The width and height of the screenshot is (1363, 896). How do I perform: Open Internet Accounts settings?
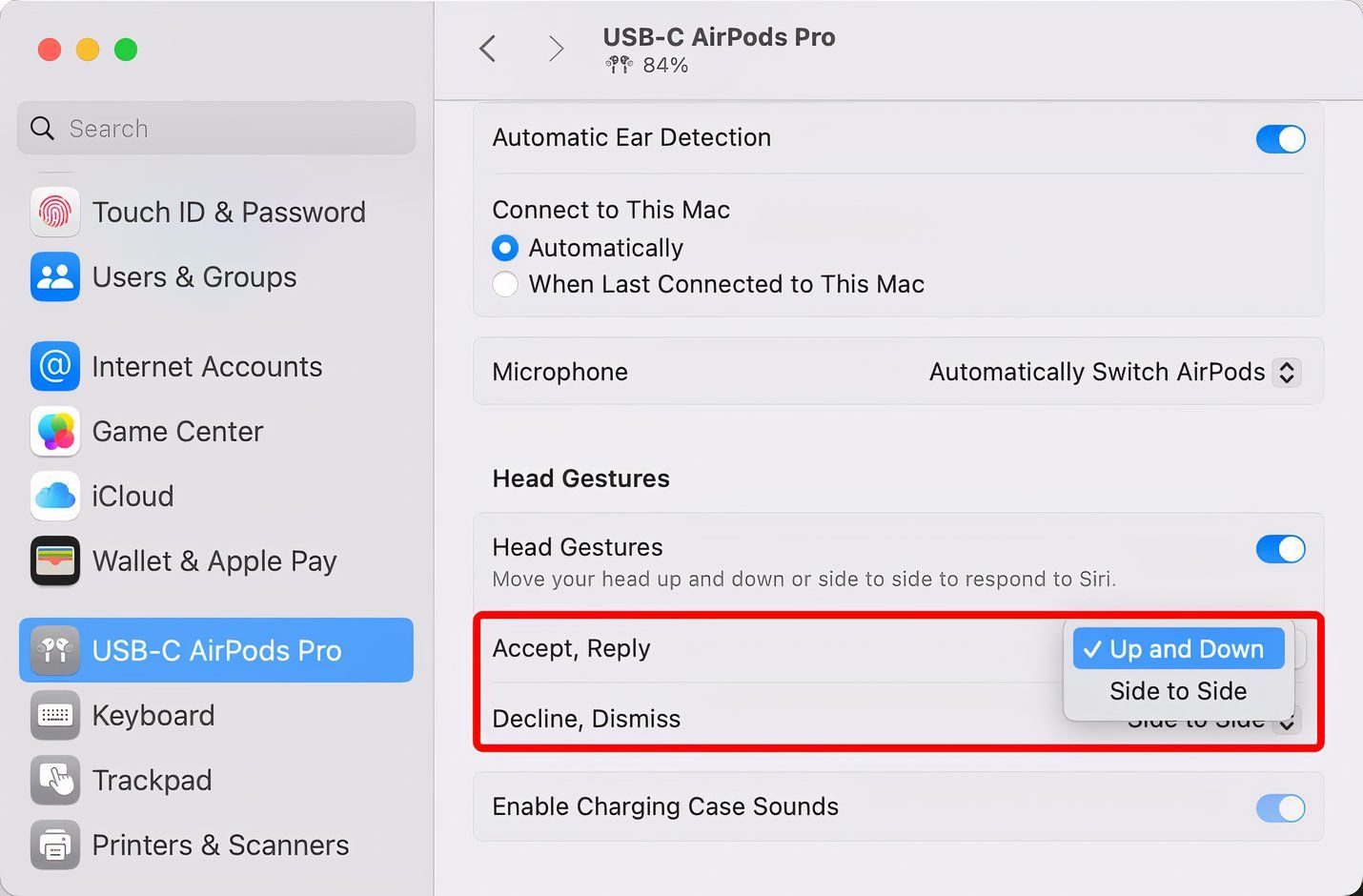206,366
